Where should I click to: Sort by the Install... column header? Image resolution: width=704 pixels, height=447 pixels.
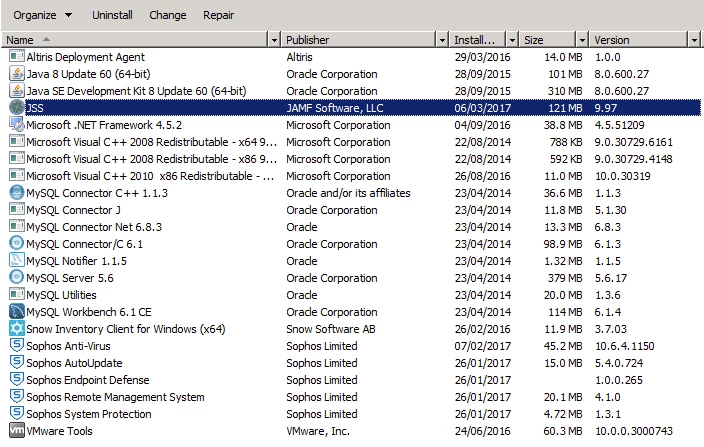pyautogui.click(x=478, y=40)
